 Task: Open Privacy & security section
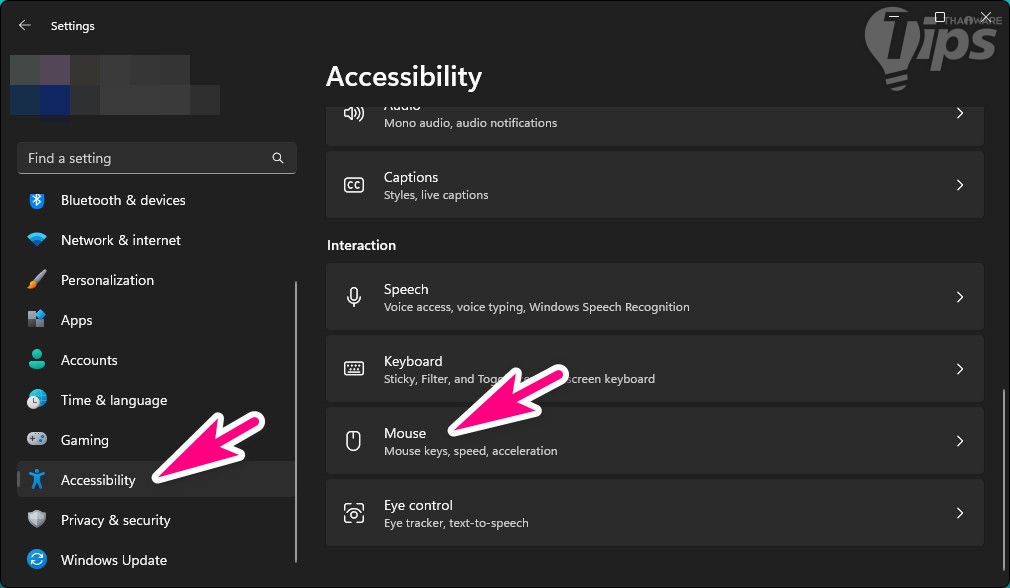[x=115, y=520]
